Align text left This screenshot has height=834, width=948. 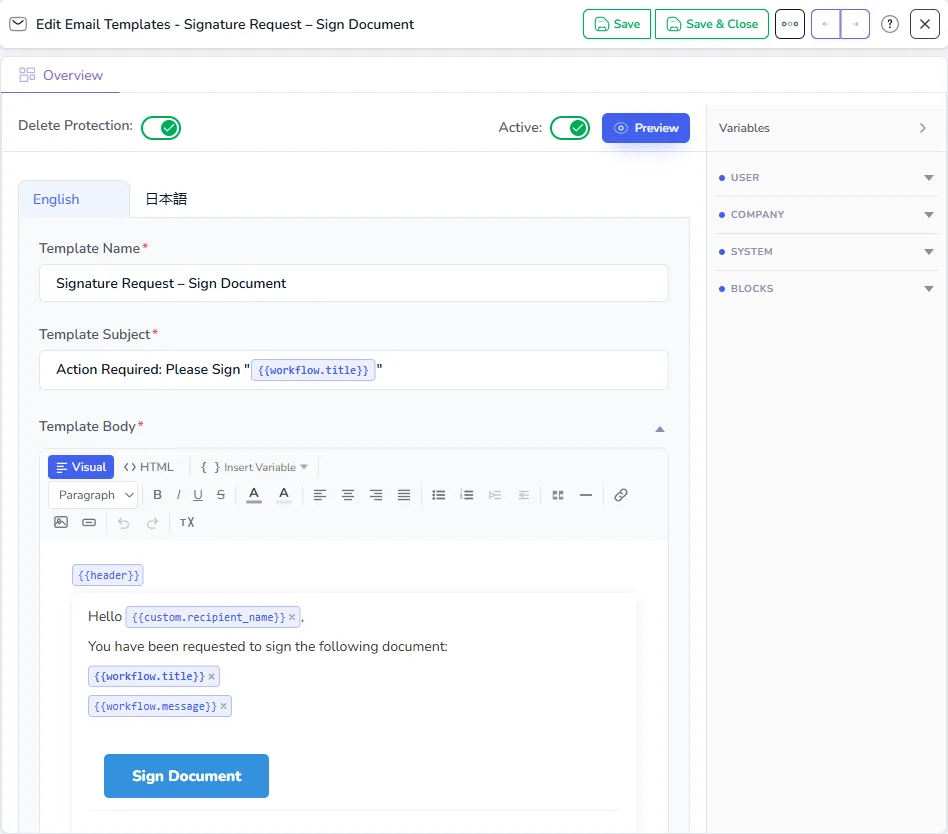[320, 495]
